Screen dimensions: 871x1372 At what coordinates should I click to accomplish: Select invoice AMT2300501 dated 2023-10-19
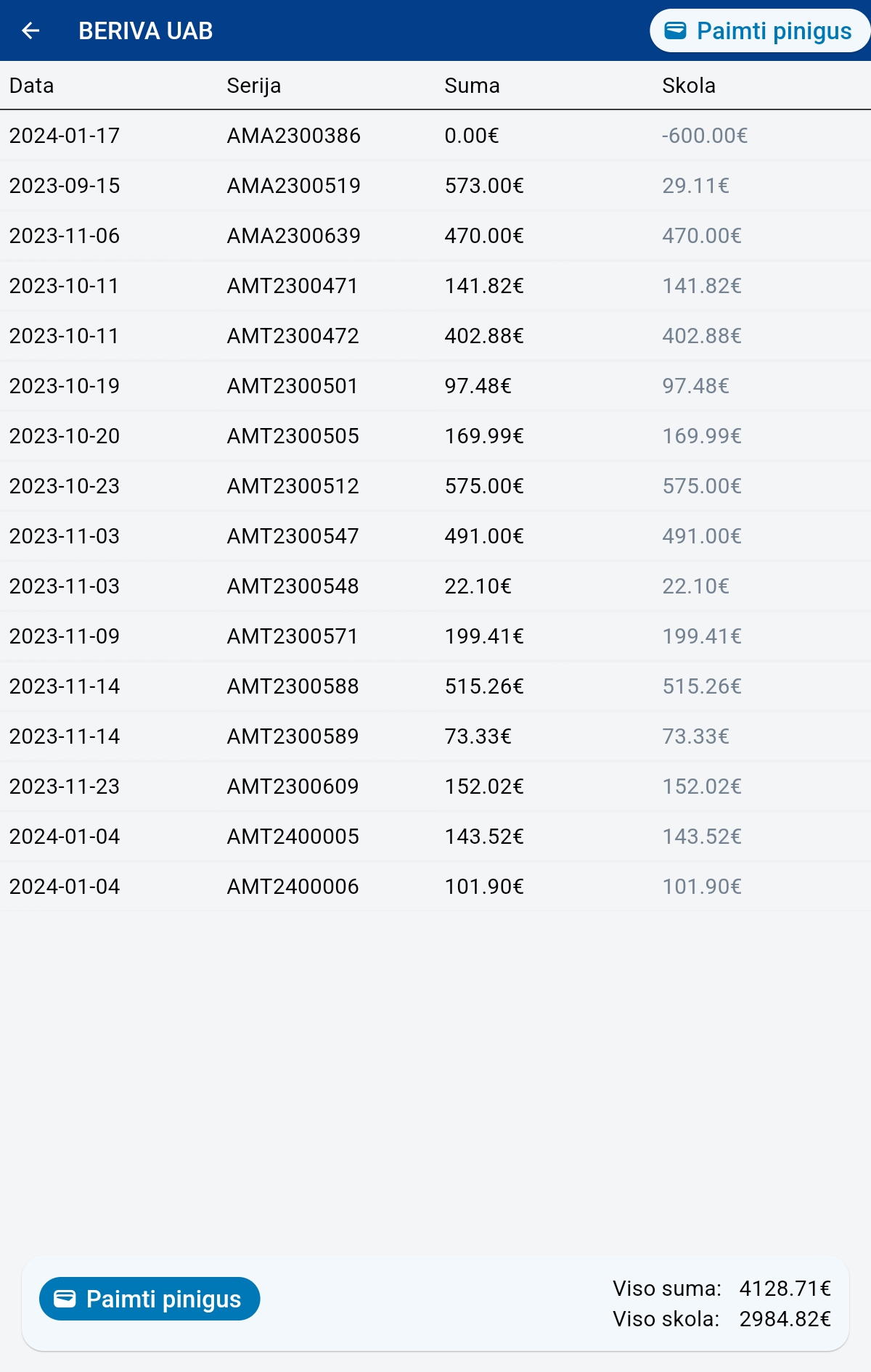click(435, 386)
